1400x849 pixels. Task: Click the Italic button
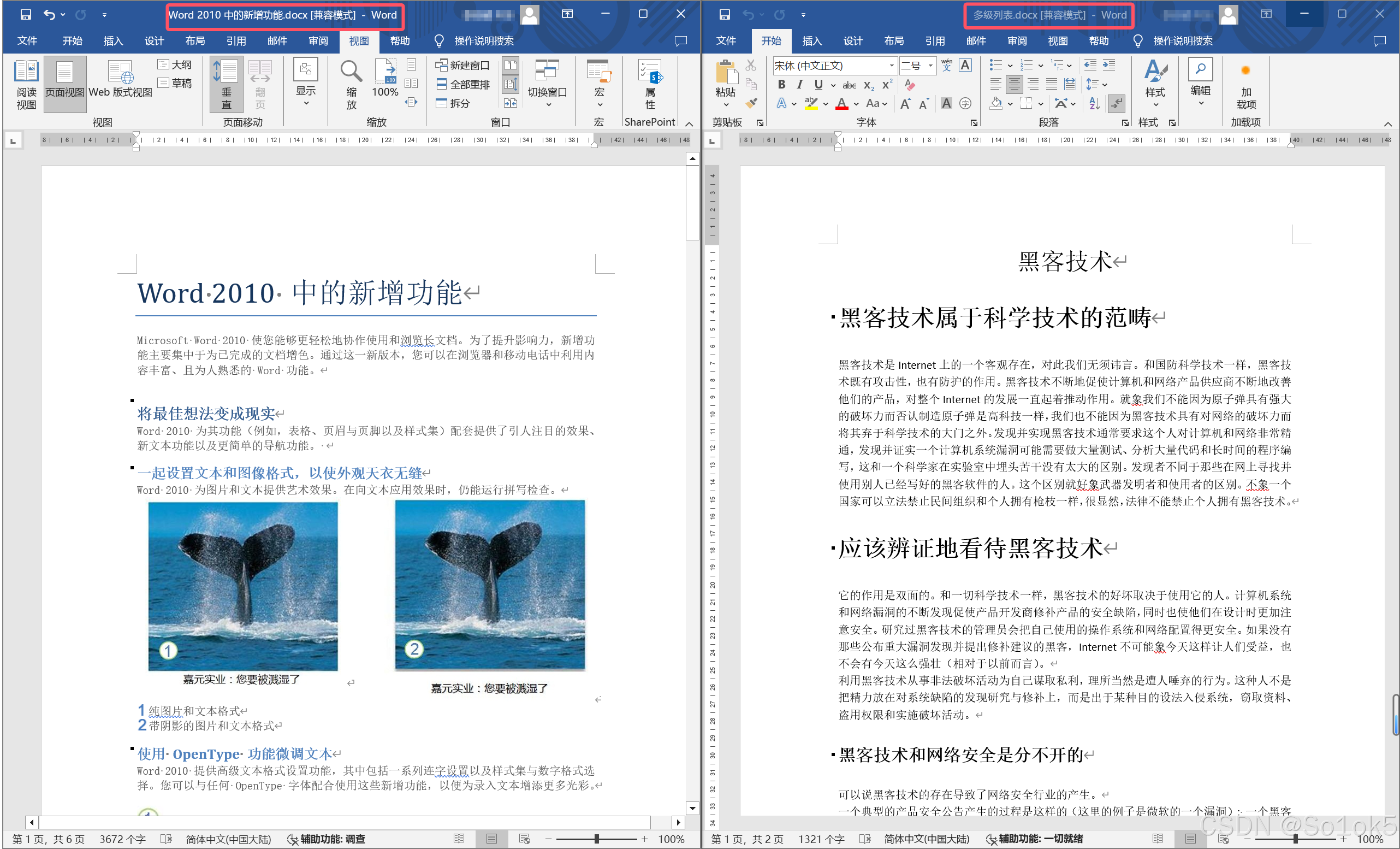[x=799, y=84]
